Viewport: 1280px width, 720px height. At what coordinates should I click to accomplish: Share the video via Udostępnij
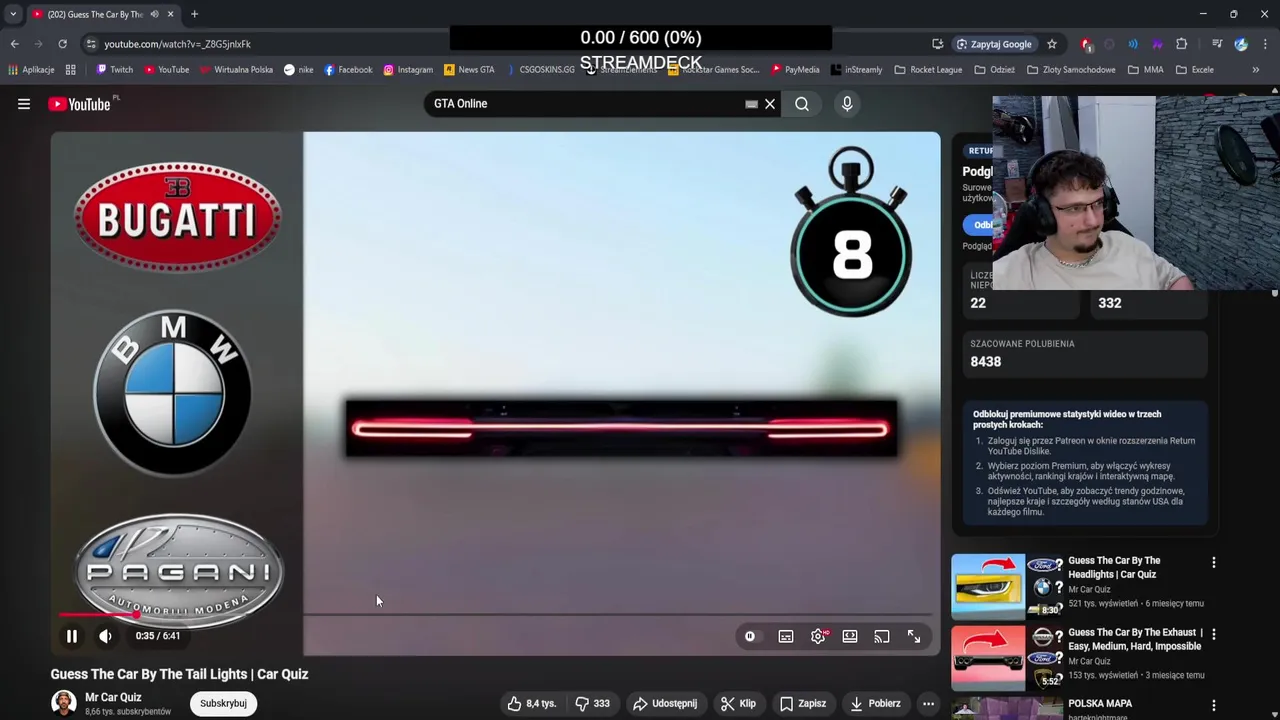point(664,703)
